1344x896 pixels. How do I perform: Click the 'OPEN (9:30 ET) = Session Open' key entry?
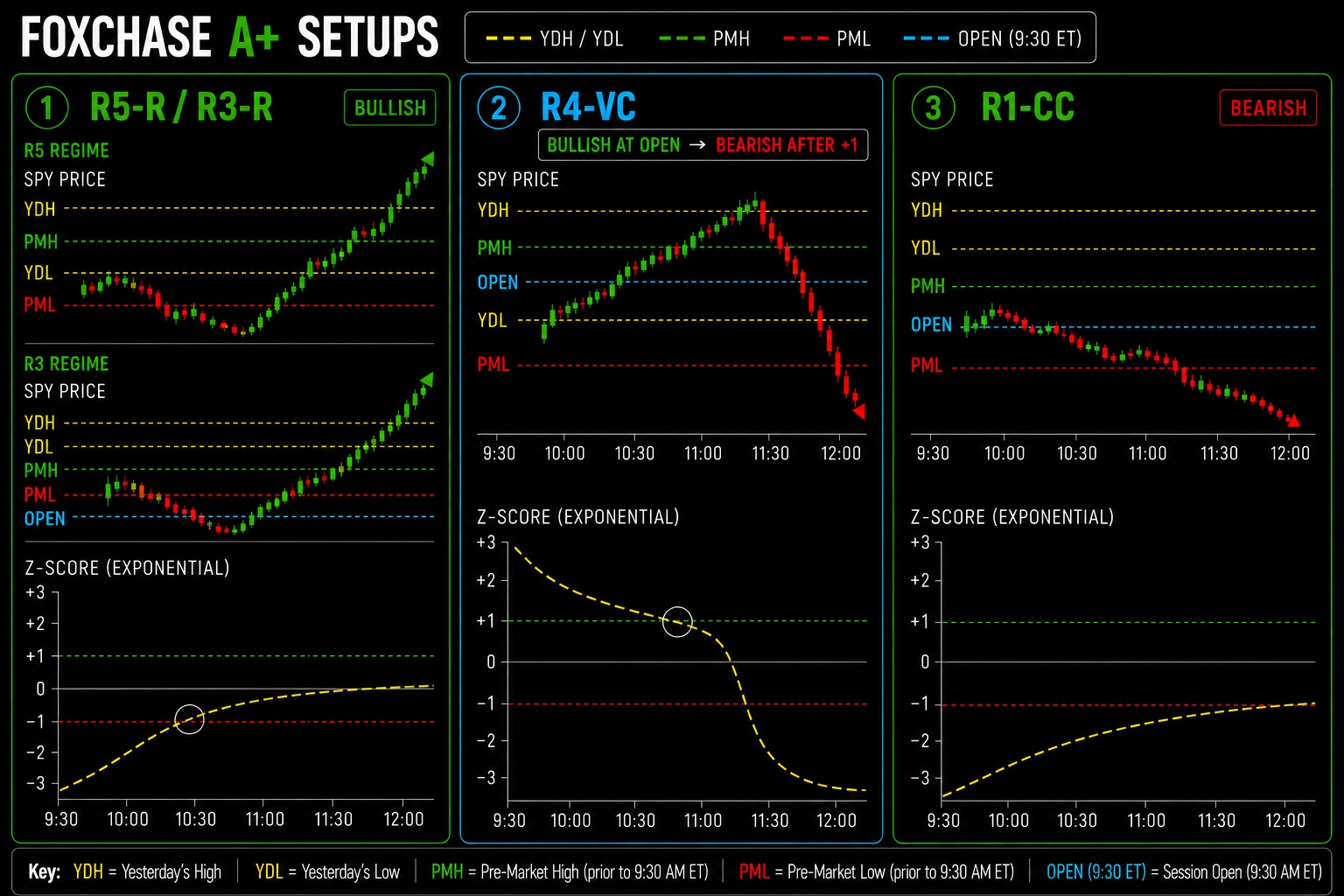1184,871
